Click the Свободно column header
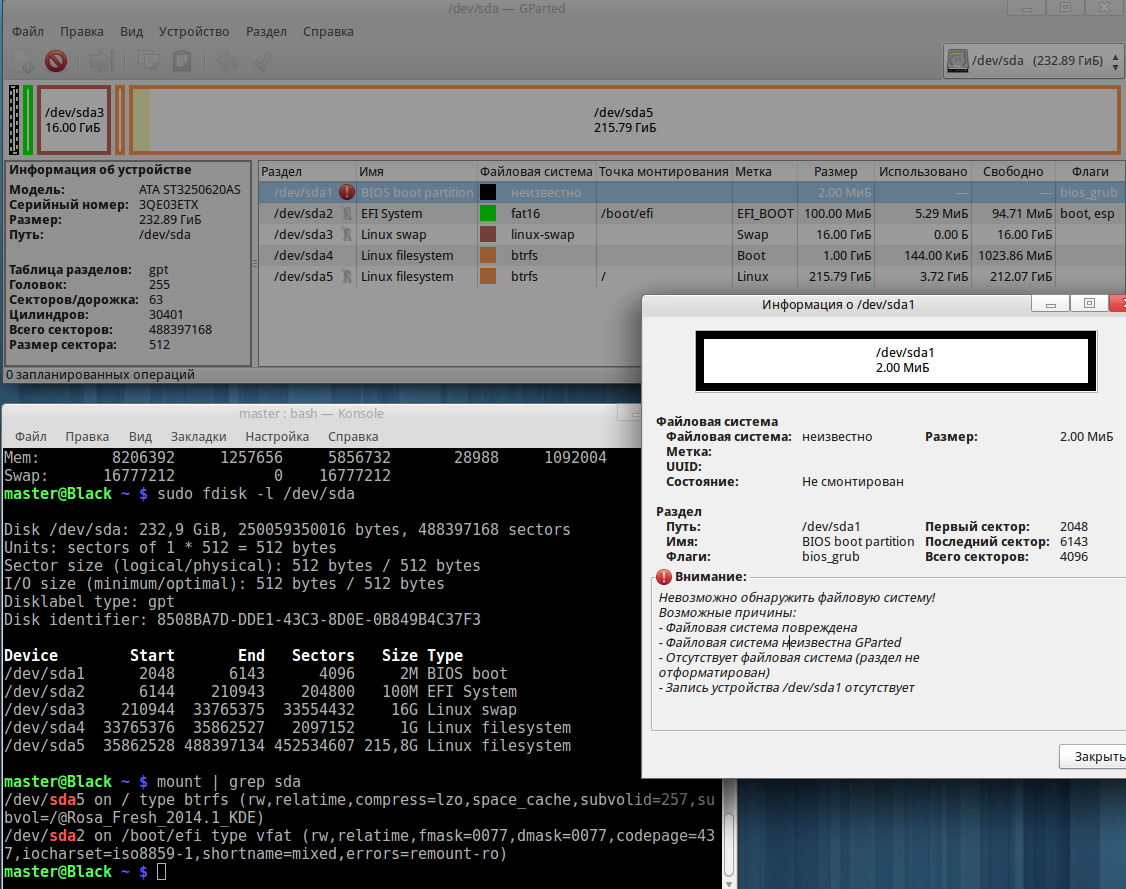This screenshot has width=1126, height=889. point(1013,172)
